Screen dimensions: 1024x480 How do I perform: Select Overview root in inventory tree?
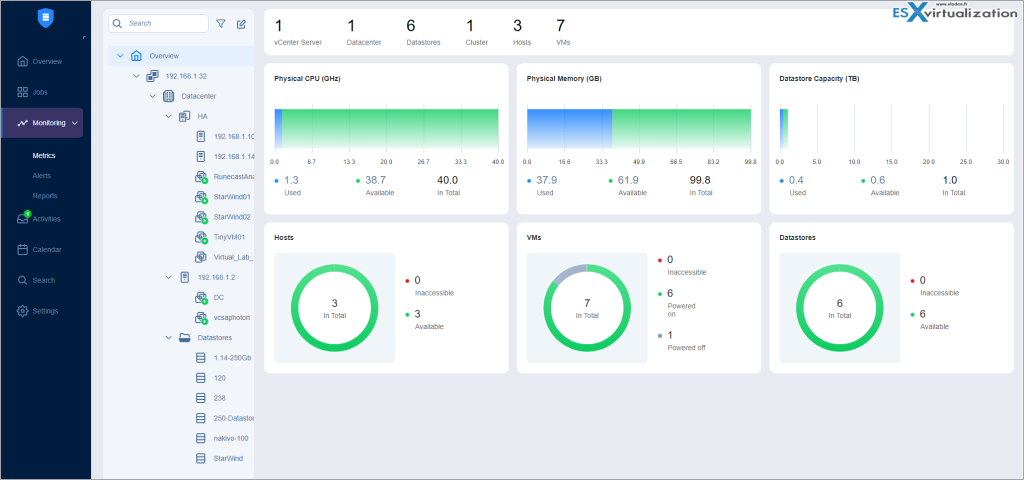tap(163, 55)
